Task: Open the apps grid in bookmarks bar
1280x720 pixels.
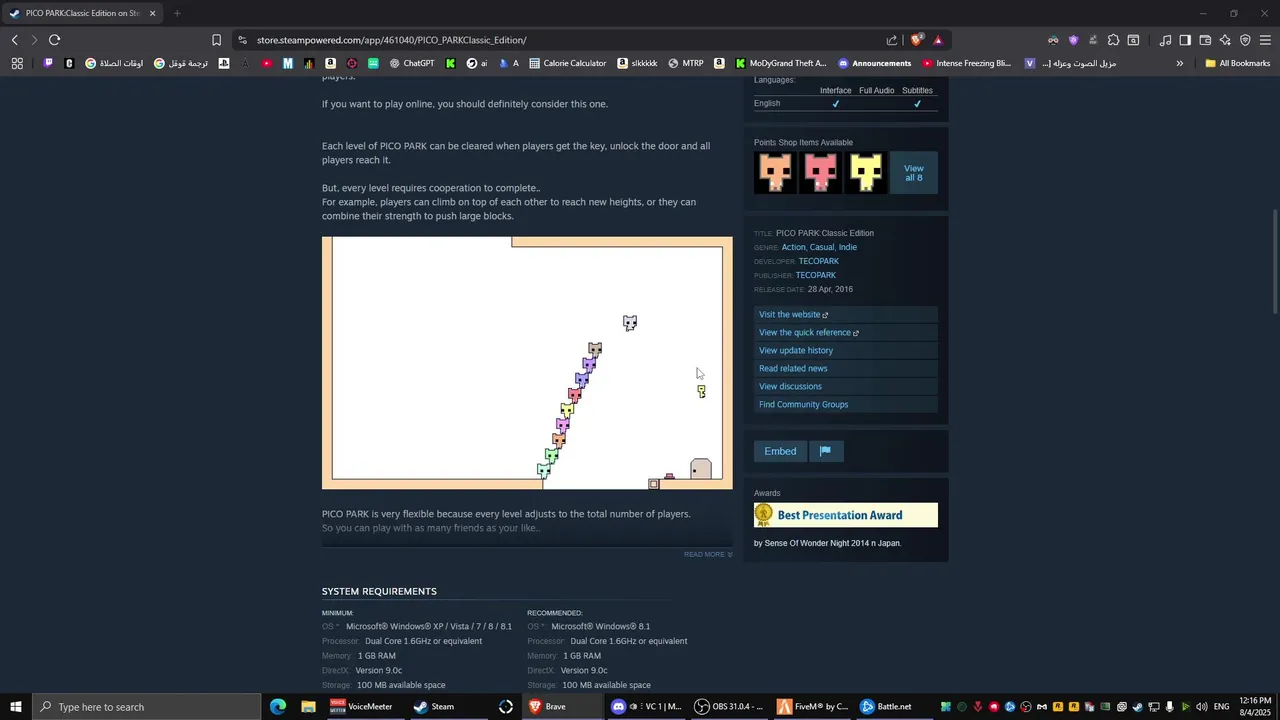Action: click(17, 63)
